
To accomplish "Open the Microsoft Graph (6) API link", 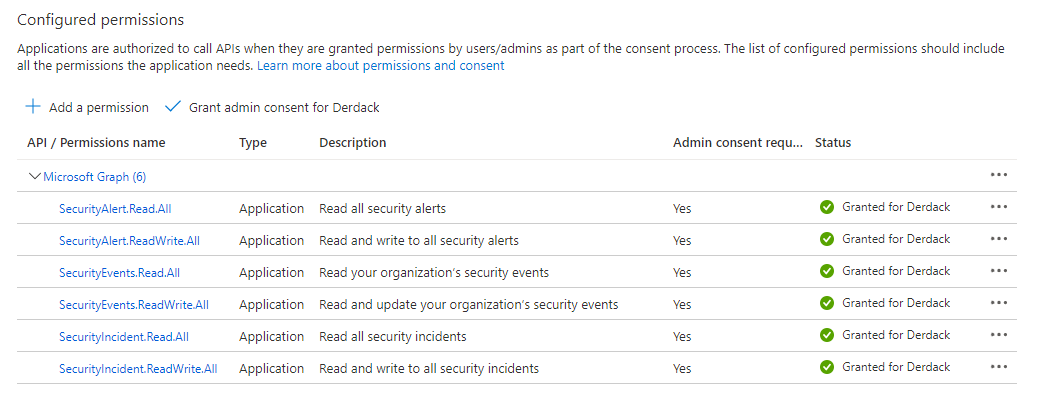I will (x=95, y=177).
